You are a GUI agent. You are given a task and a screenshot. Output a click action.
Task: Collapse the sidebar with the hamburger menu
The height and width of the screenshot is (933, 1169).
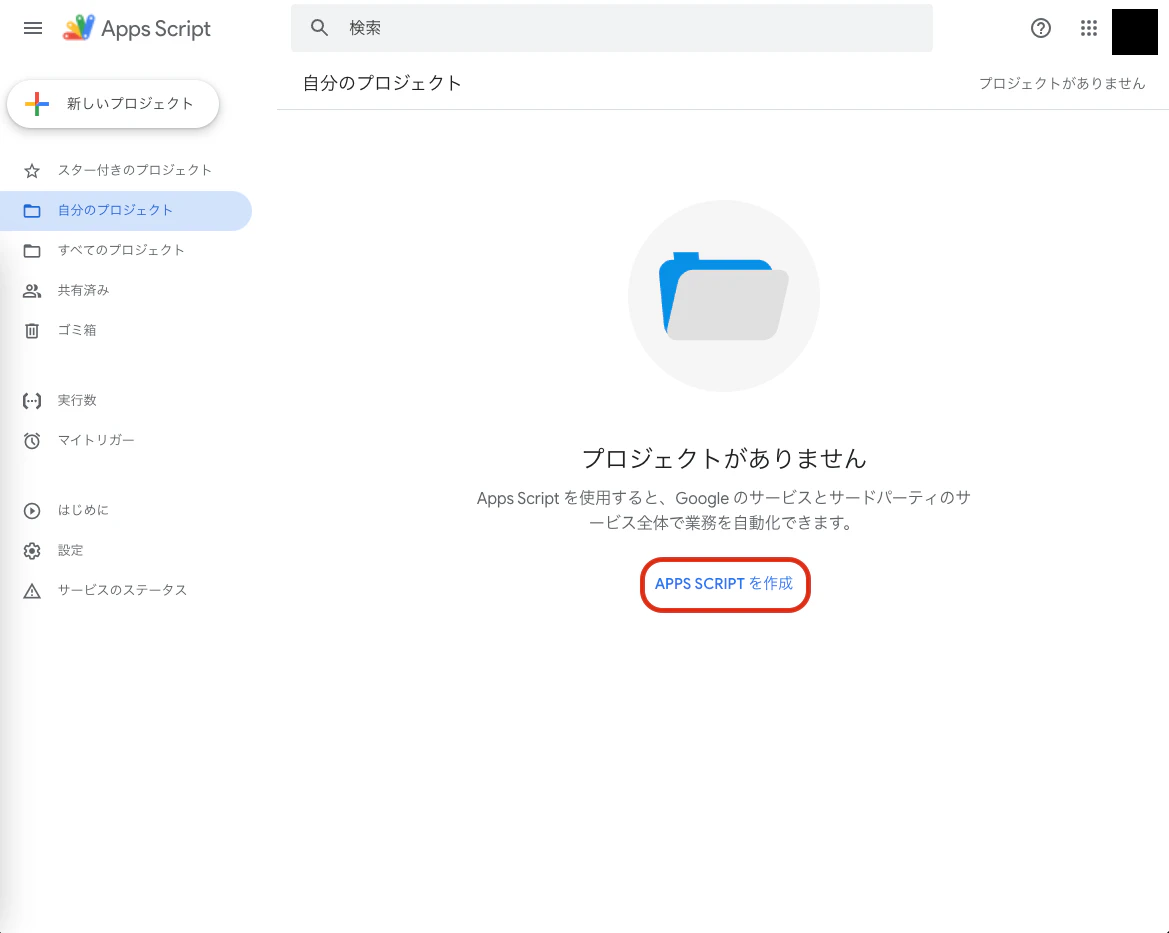pyautogui.click(x=33, y=28)
